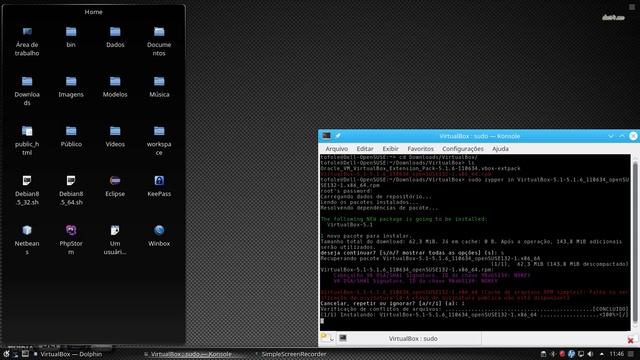Open the Arquivo menu in Konsole
This screenshot has height=360, width=640.
(x=337, y=149)
